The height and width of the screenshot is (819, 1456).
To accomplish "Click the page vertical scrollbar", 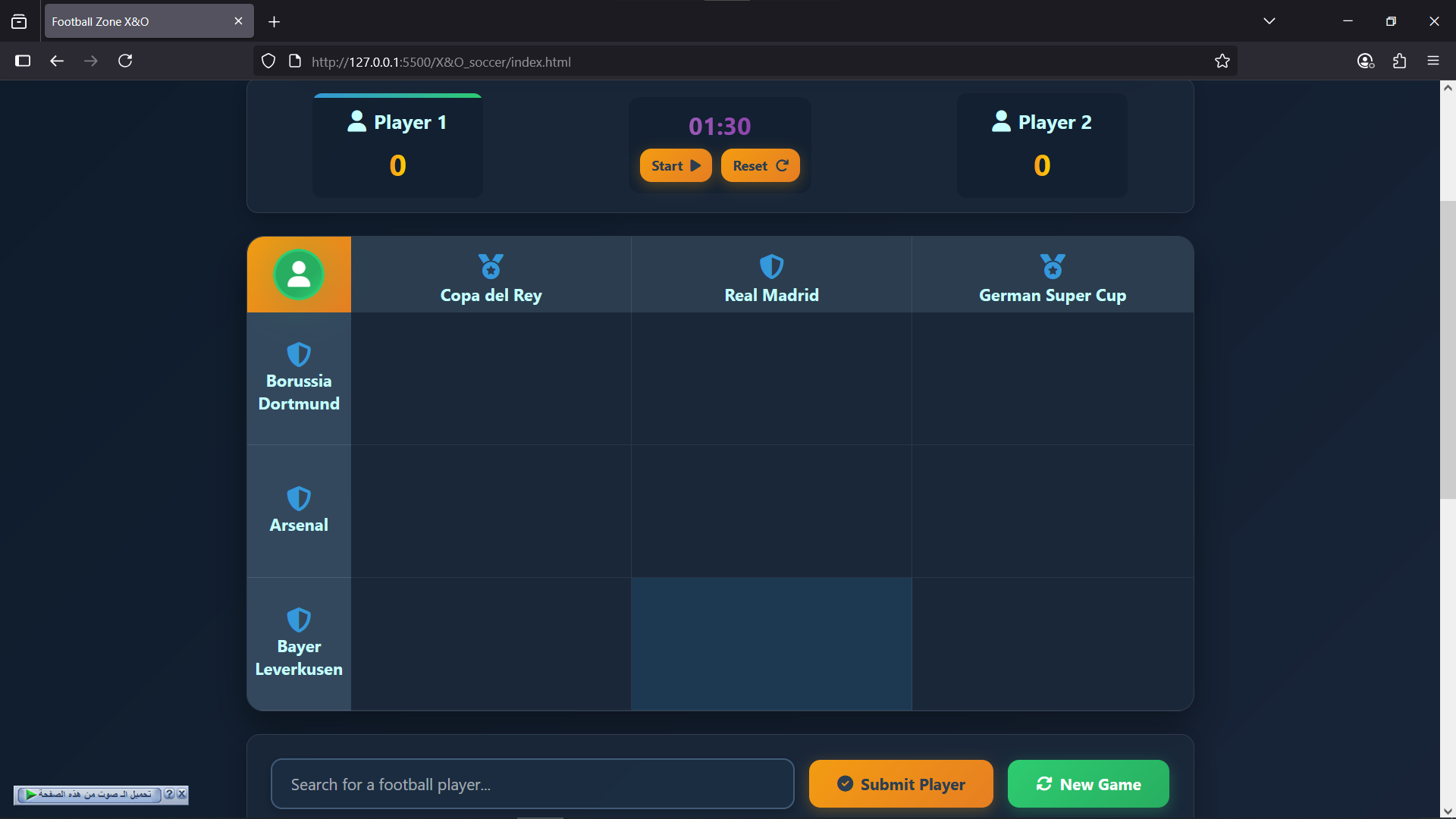I will [1448, 350].
